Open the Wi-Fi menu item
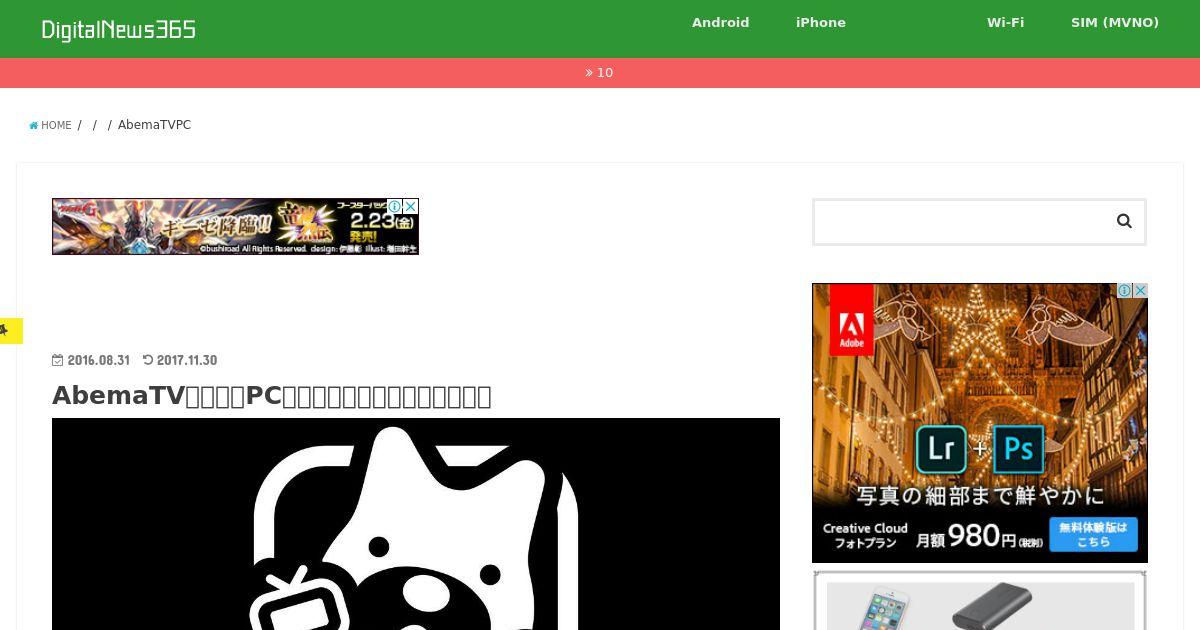This screenshot has width=1200, height=630. pos(1005,23)
